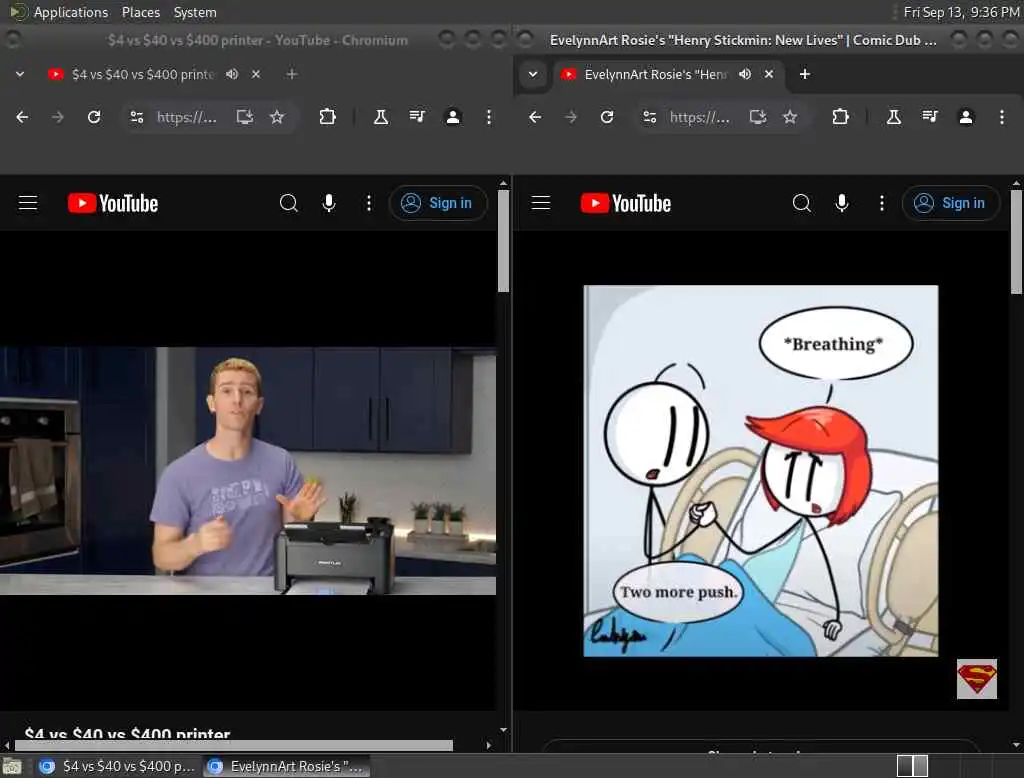Viewport: 1024px width, 778px height.
Task: Click YouTube logo in left window
Action: pyautogui.click(x=113, y=203)
